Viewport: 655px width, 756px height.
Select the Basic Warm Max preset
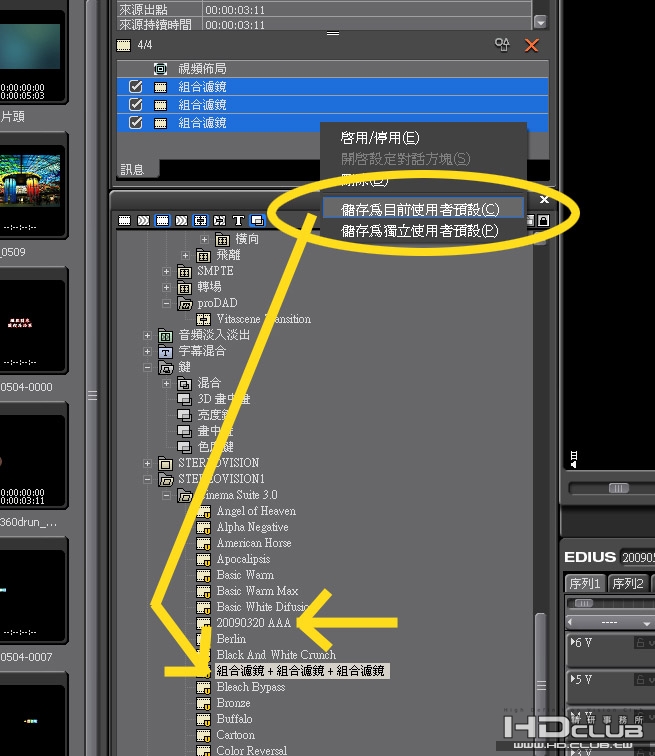click(x=257, y=591)
